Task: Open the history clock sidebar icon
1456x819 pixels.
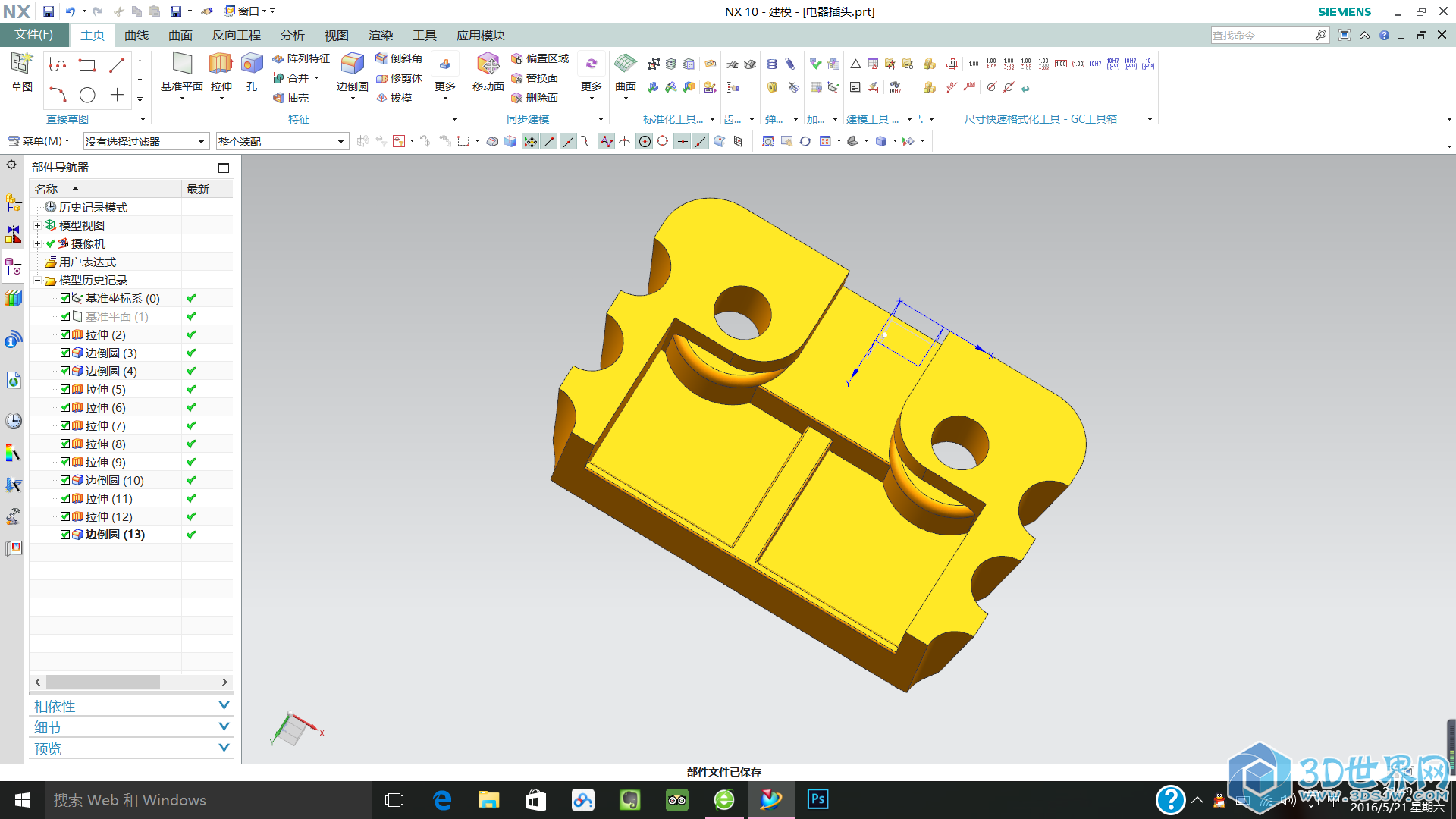Action: pos(13,421)
